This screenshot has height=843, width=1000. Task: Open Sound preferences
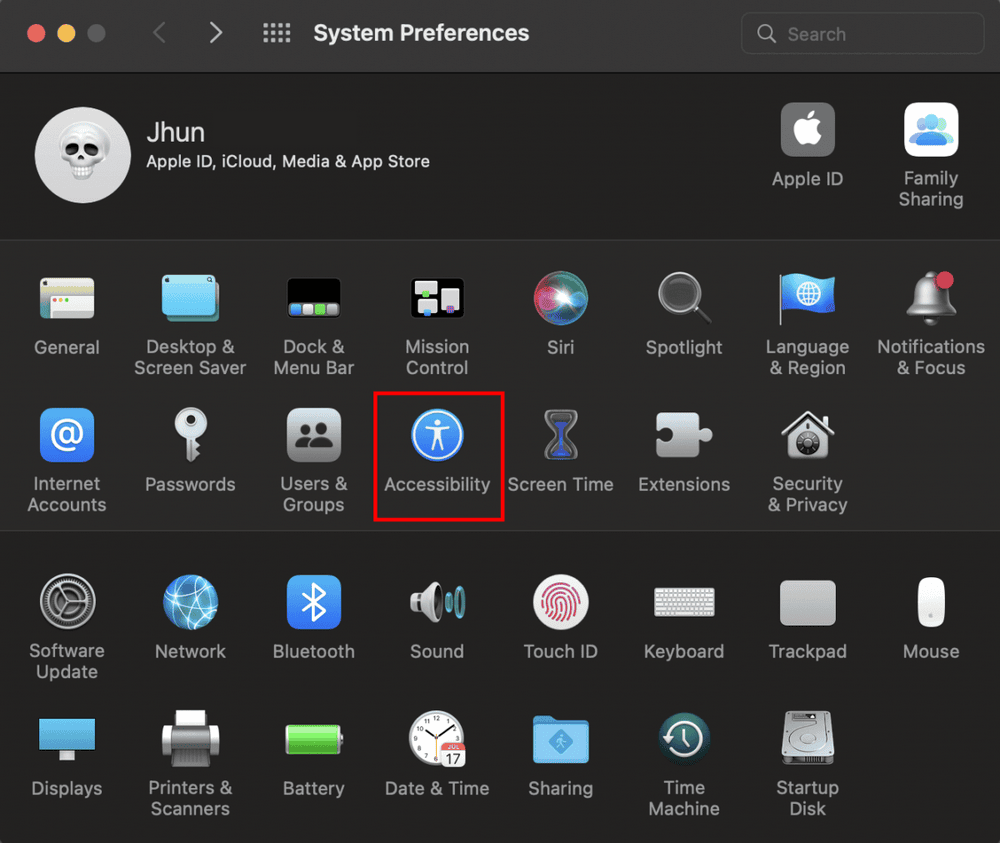click(437, 602)
